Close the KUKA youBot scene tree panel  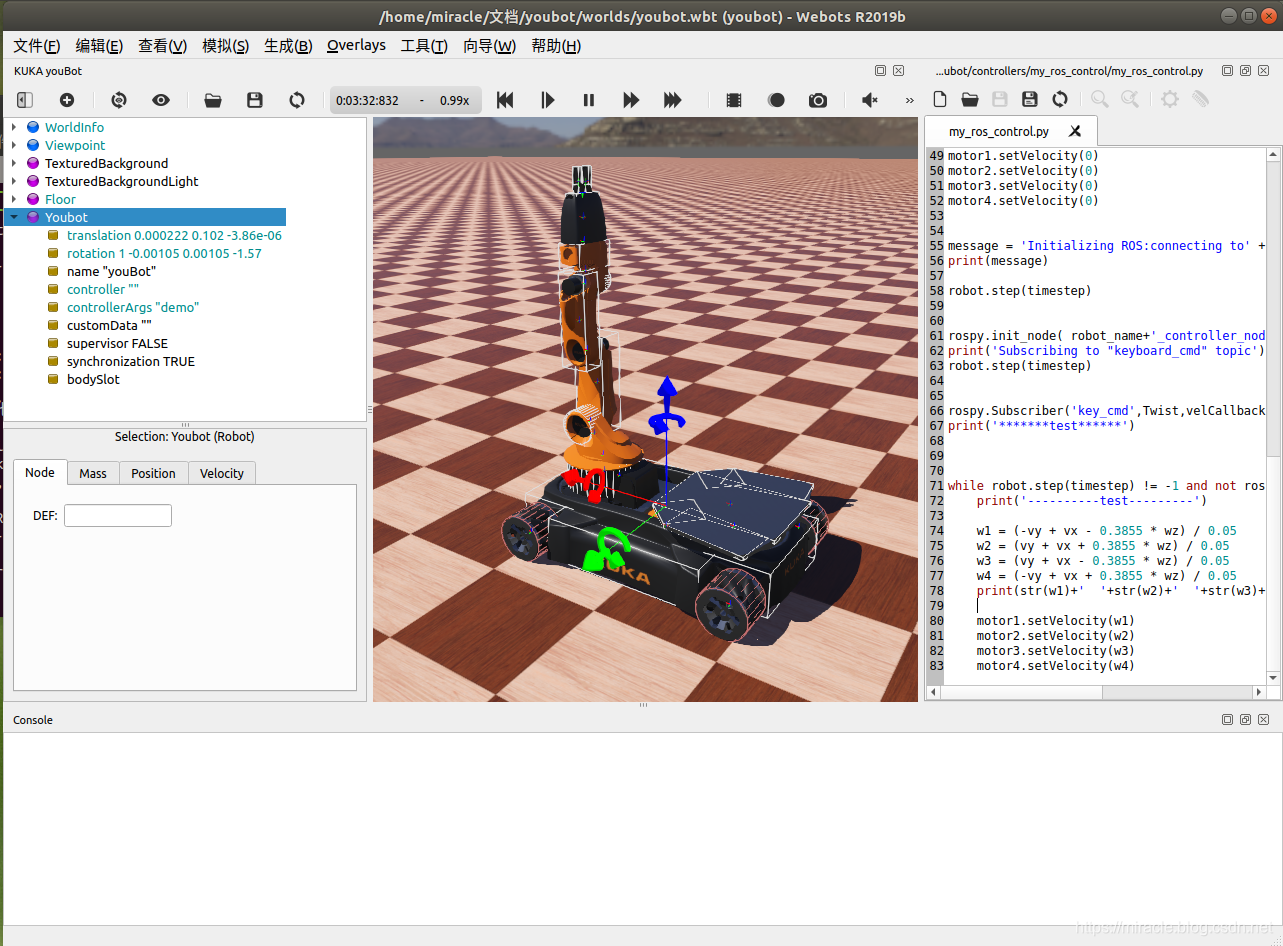[x=898, y=71]
